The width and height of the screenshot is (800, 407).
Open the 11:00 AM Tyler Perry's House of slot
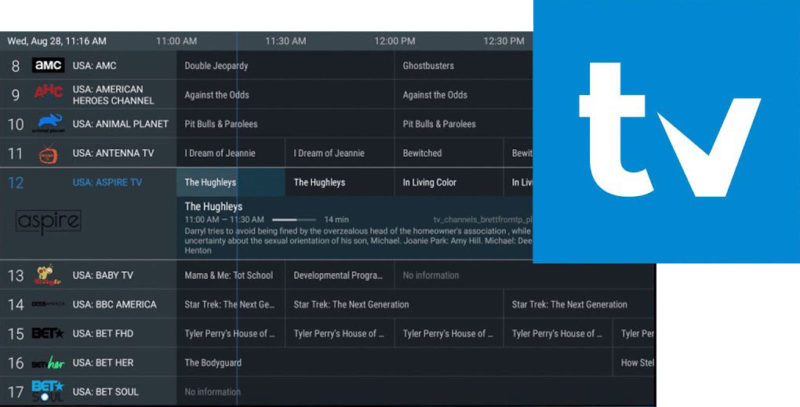coord(231,334)
